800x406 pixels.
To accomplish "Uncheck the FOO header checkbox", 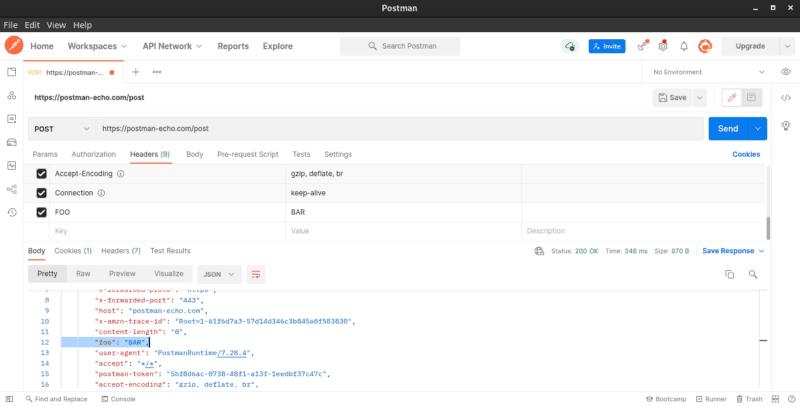I will coord(42,213).
